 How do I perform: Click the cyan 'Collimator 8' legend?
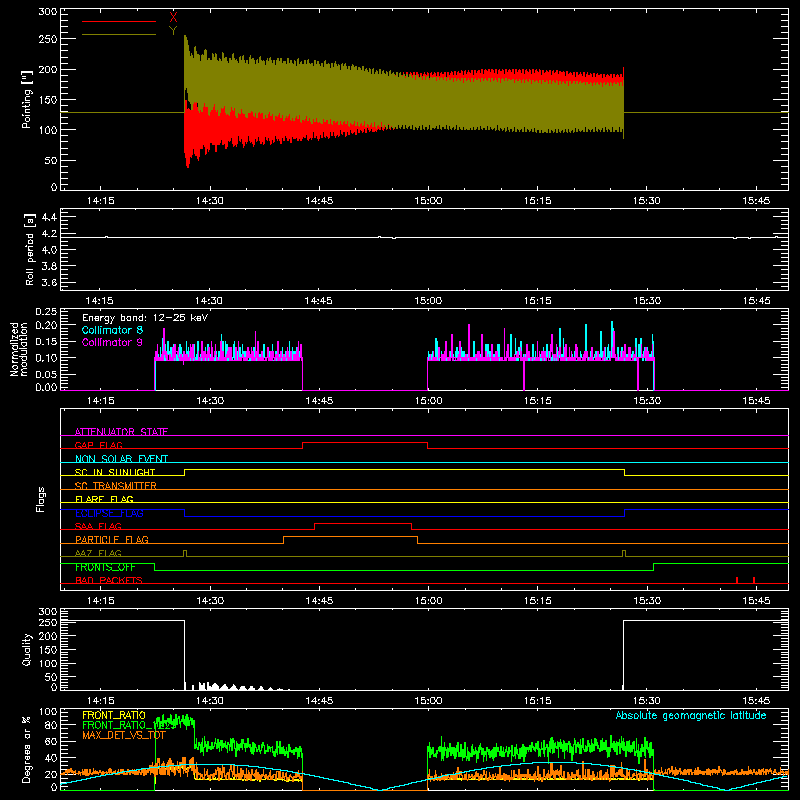pos(112,330)
